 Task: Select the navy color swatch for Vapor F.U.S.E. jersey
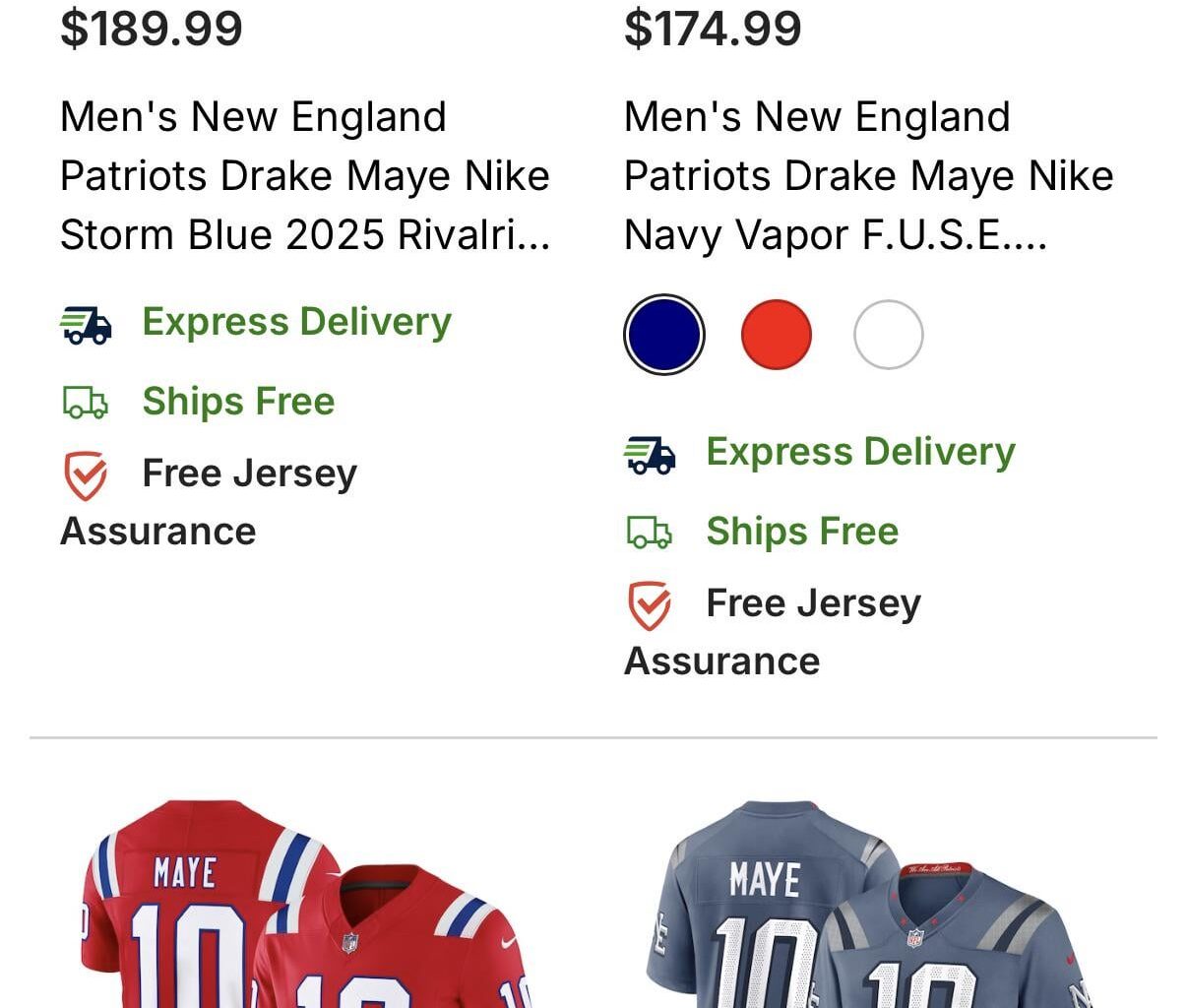(663, 334)
